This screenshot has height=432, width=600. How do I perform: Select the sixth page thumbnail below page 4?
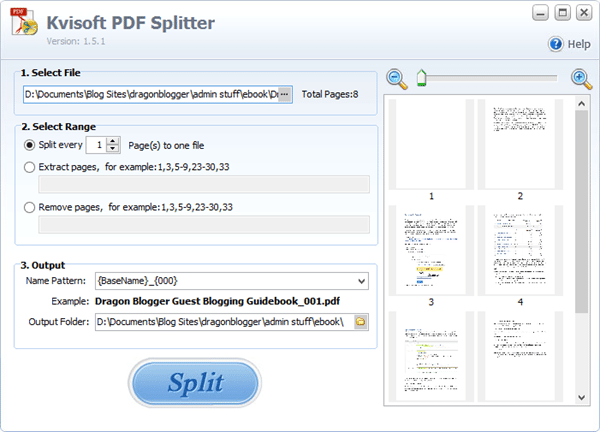[520, 356]
